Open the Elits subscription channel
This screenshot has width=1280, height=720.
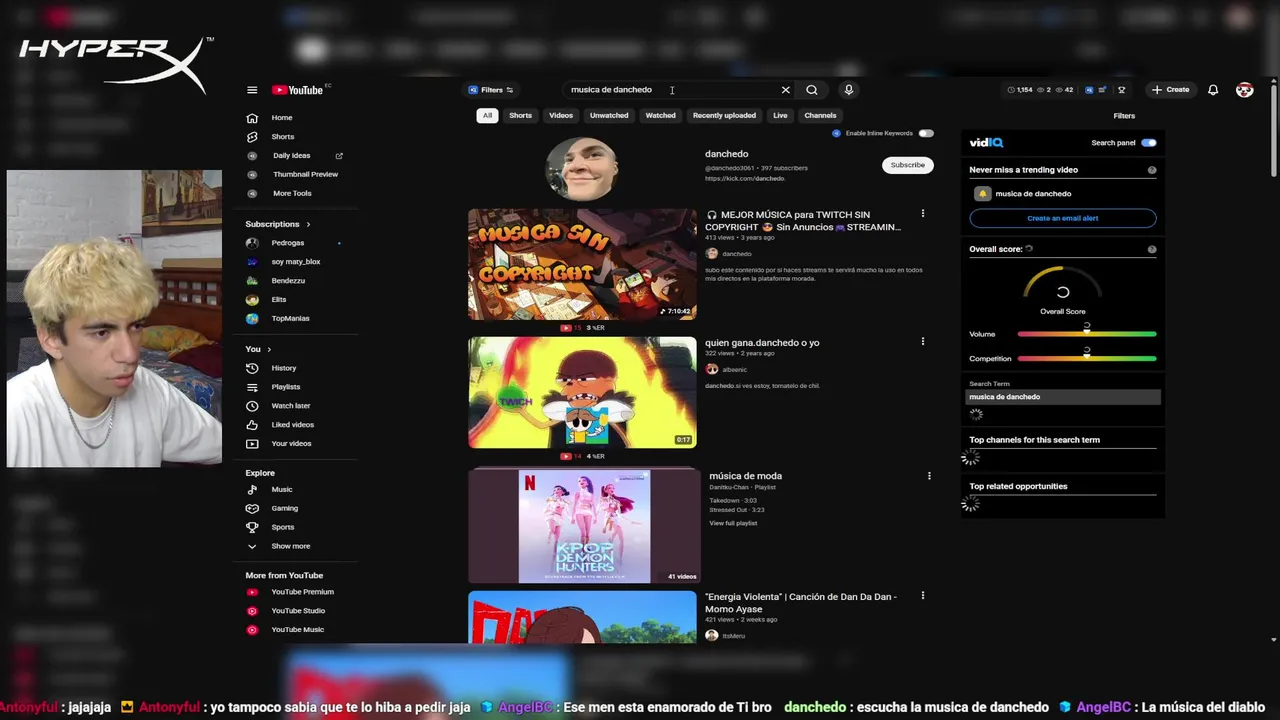(x=279, y=300)
